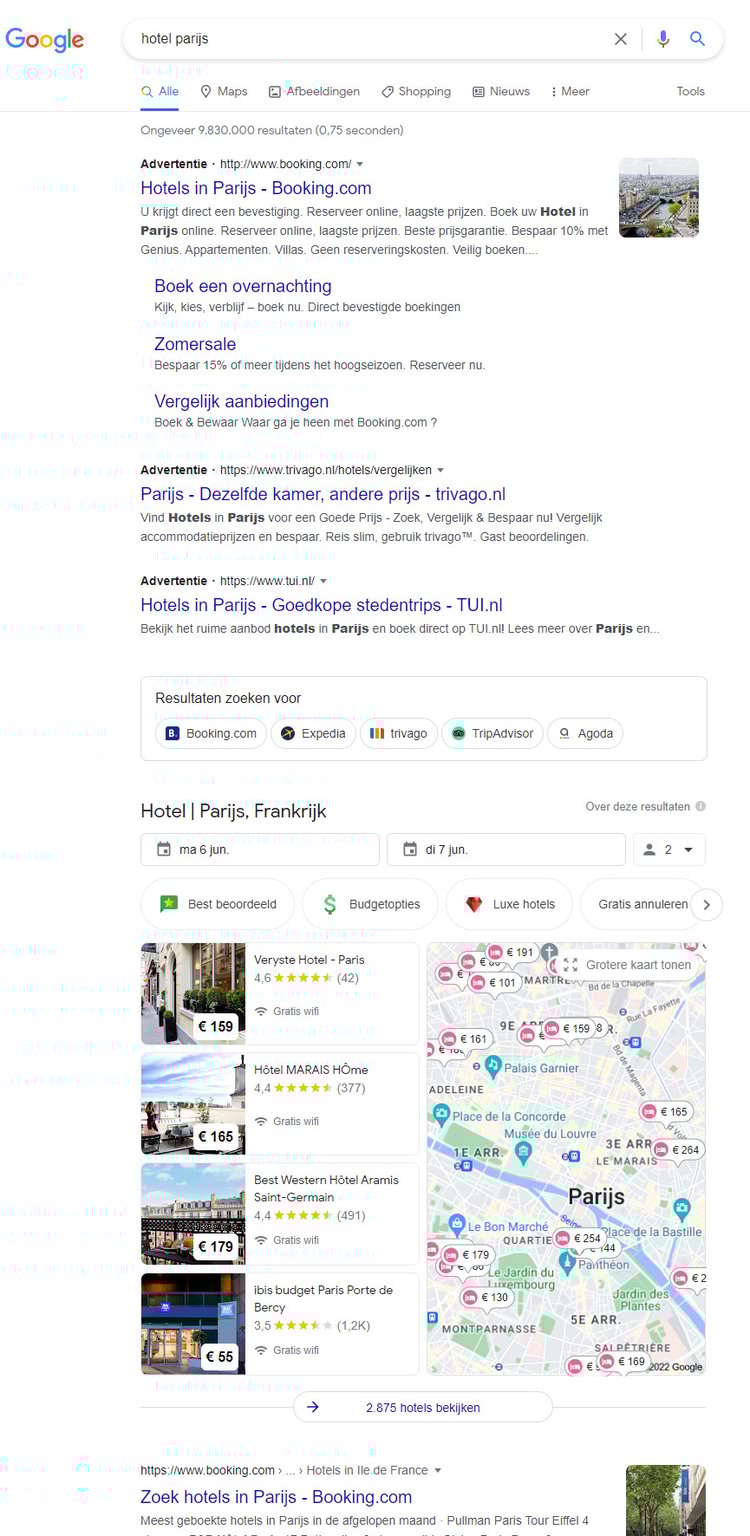Open the Maps tab
Viewport: 750px width, 1536px height.
223,91
